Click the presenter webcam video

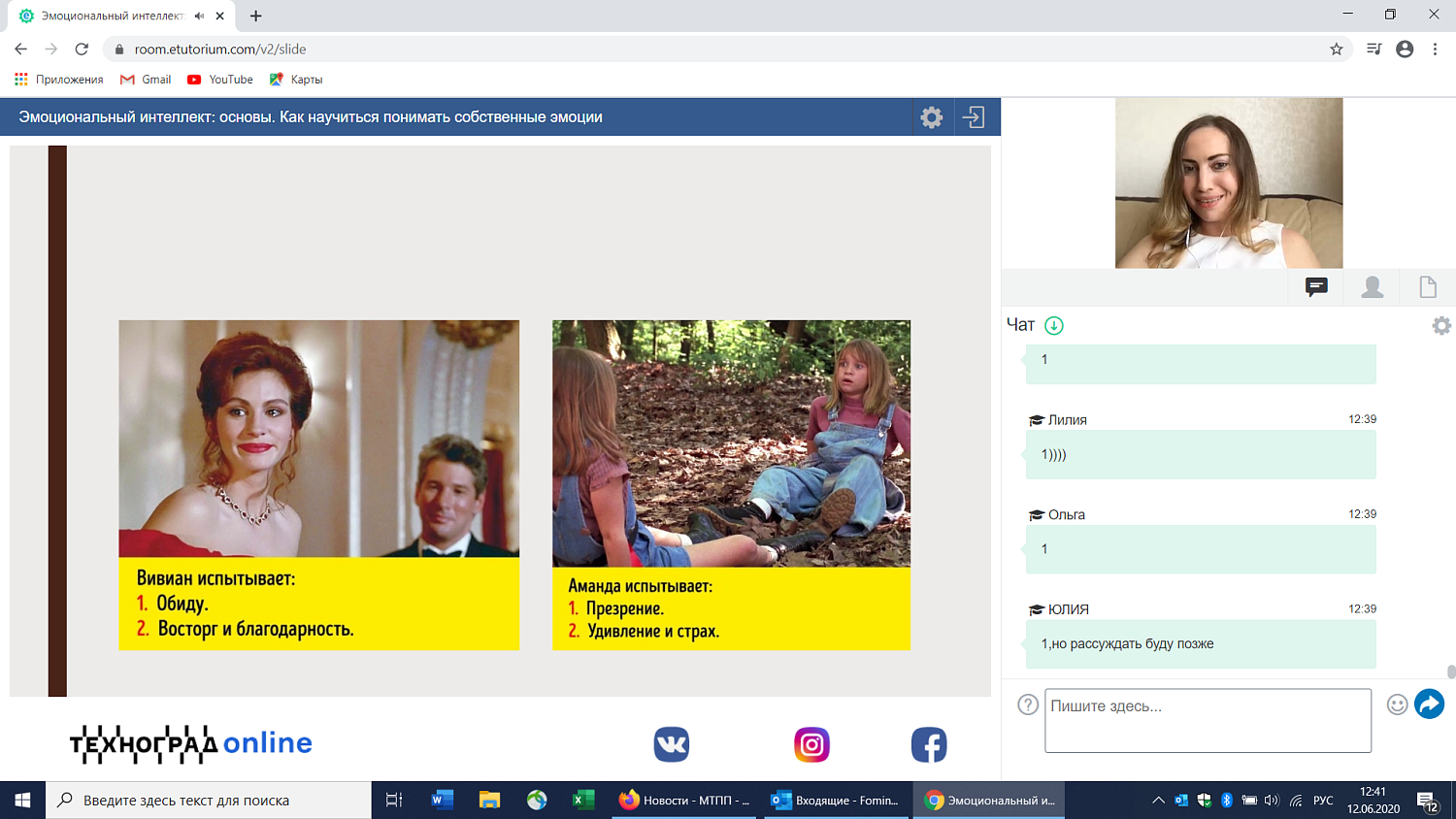pyautogui.click(x=1229, y=182)
